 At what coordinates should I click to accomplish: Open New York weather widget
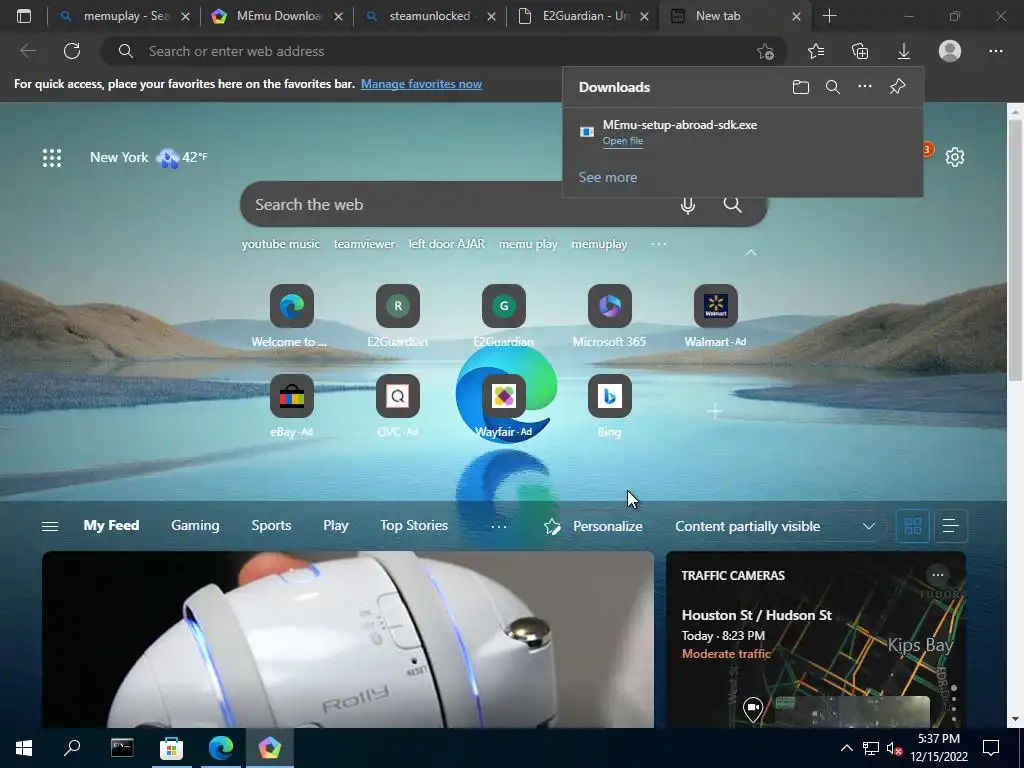pyautogui.click(x=149, y=157)
